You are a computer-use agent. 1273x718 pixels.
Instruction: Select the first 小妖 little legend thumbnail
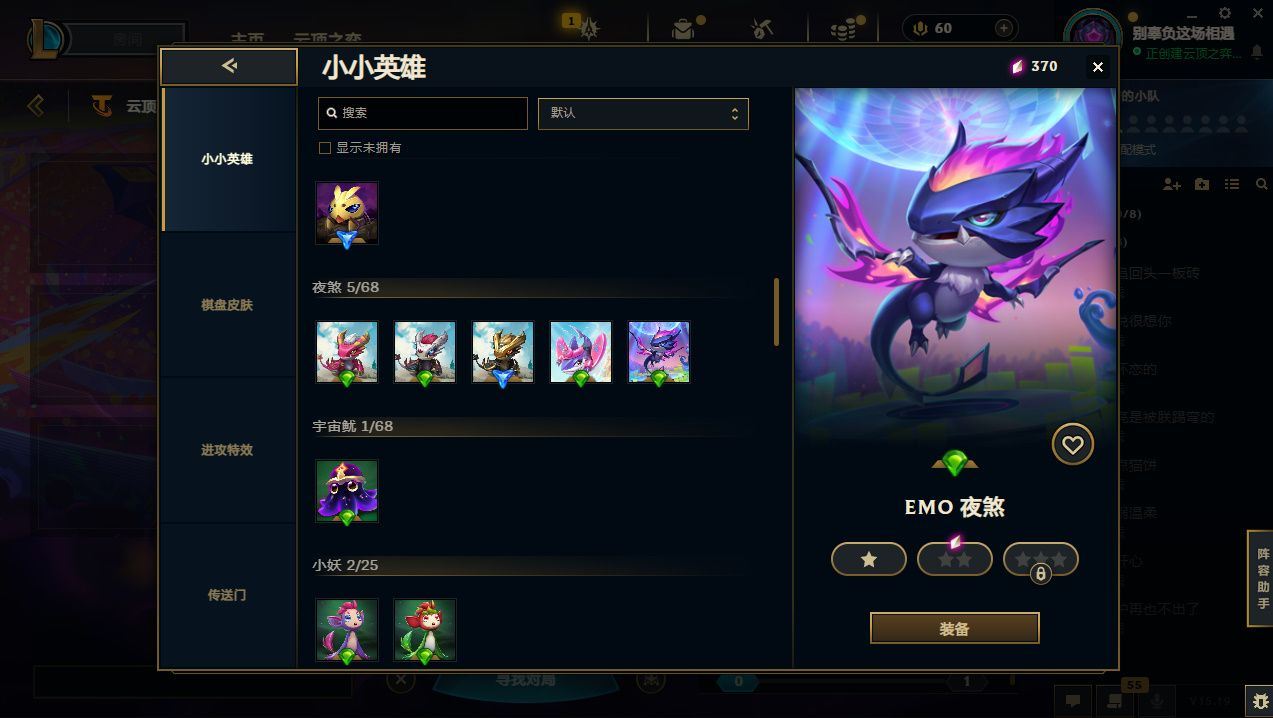coord(347,630)
